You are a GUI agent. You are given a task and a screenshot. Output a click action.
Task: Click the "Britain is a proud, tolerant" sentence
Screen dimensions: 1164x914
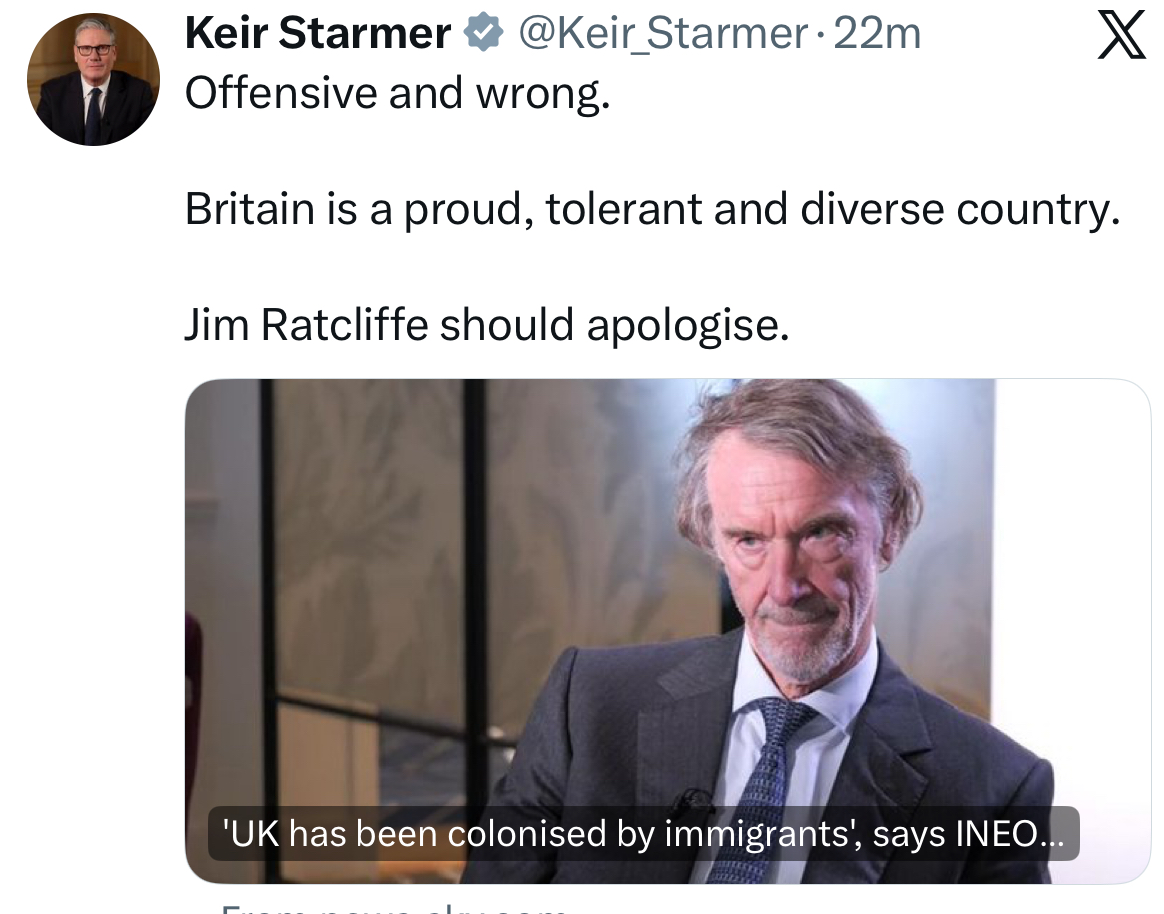pos(651,209)
